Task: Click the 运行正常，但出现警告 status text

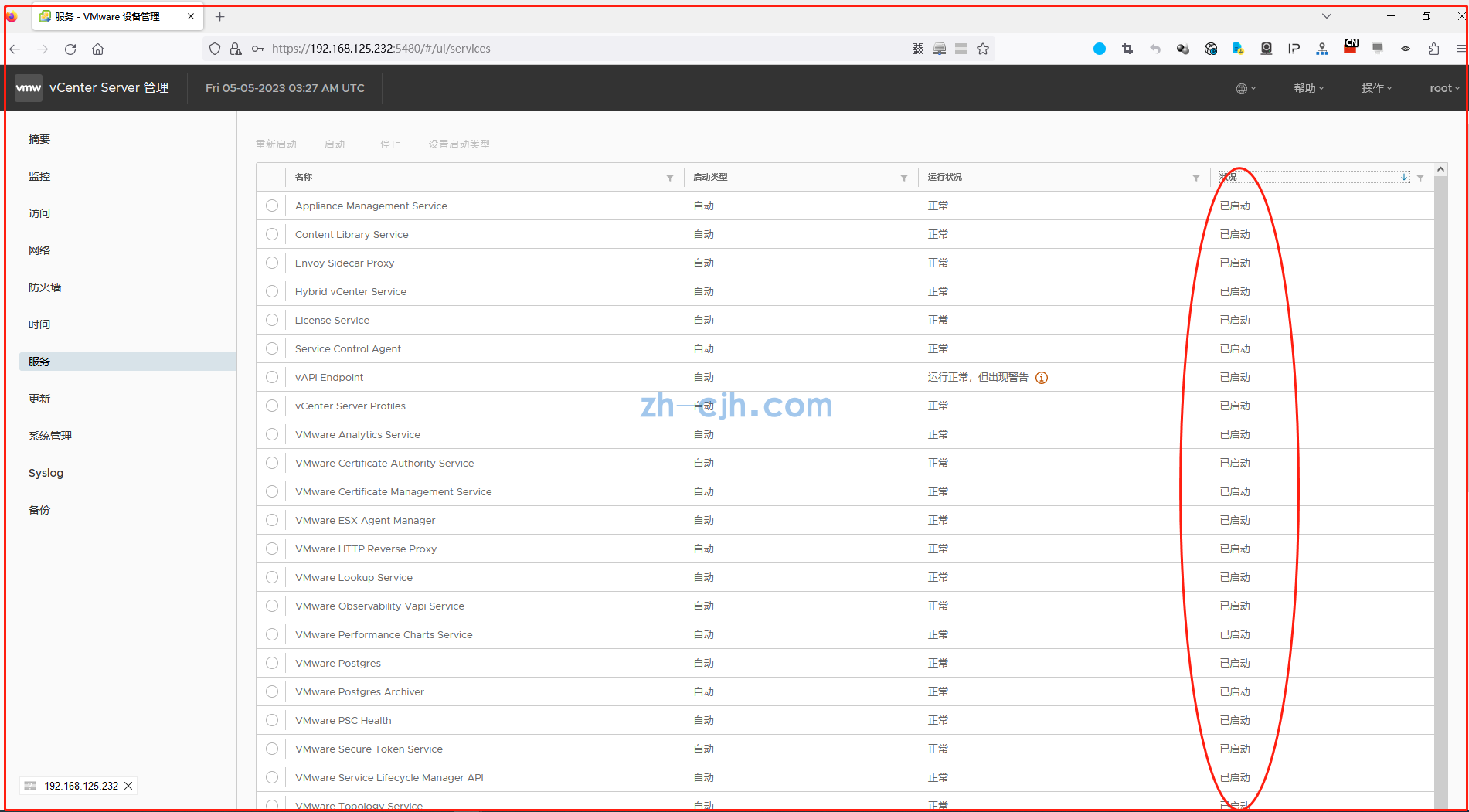Action: tap(978, 377)
